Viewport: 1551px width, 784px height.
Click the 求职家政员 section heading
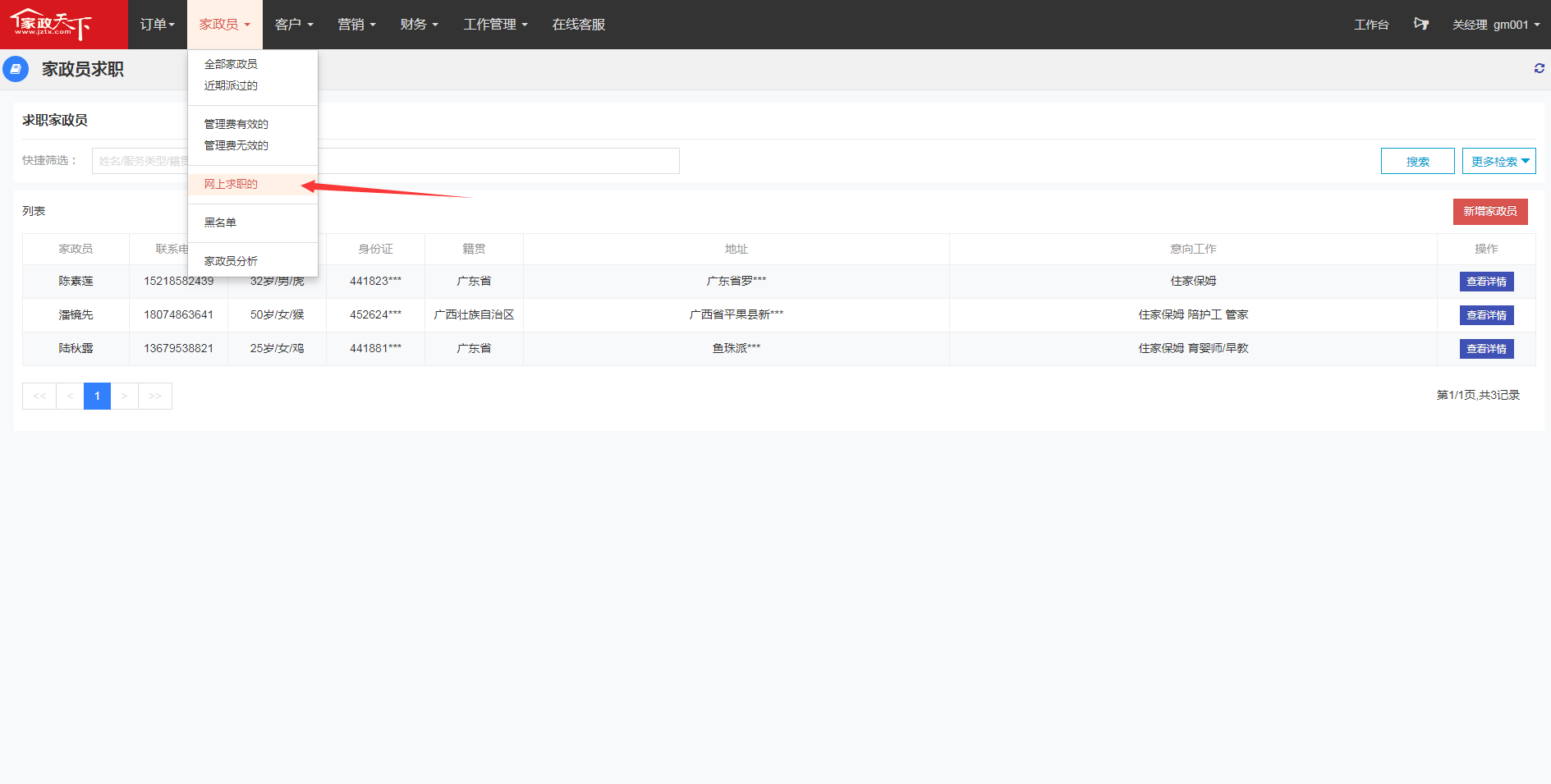pyautogui.click(x=55, y=120)
